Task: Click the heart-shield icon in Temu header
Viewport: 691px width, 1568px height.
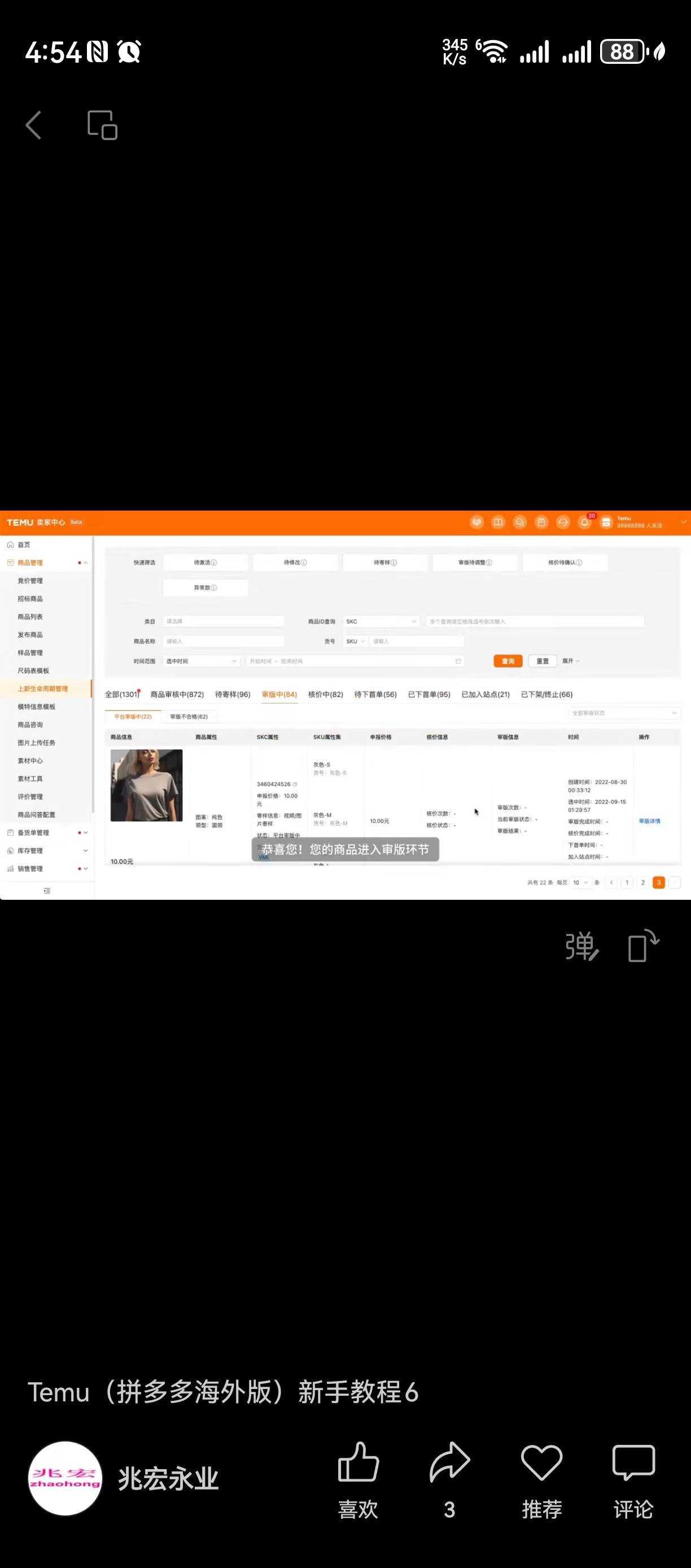Action: (477, 522)
